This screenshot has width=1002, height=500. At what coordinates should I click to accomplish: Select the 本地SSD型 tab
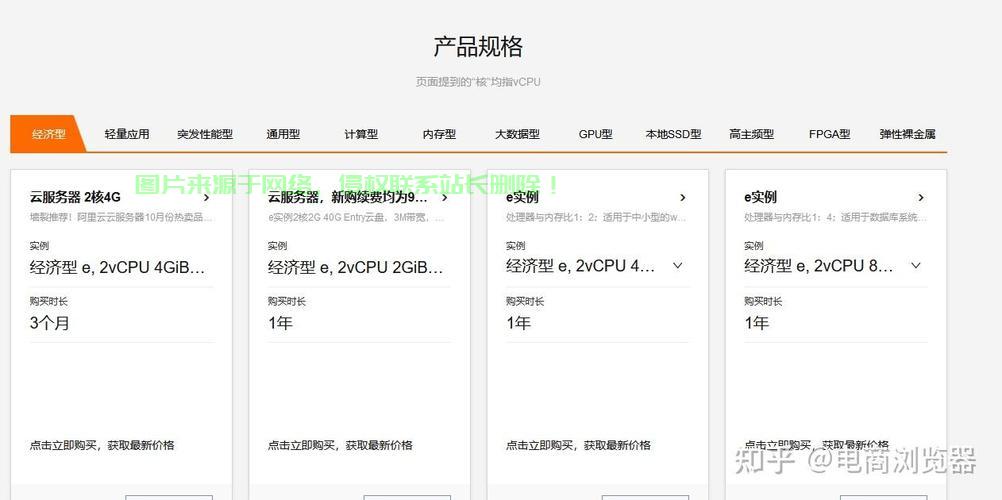pos(673,134)
